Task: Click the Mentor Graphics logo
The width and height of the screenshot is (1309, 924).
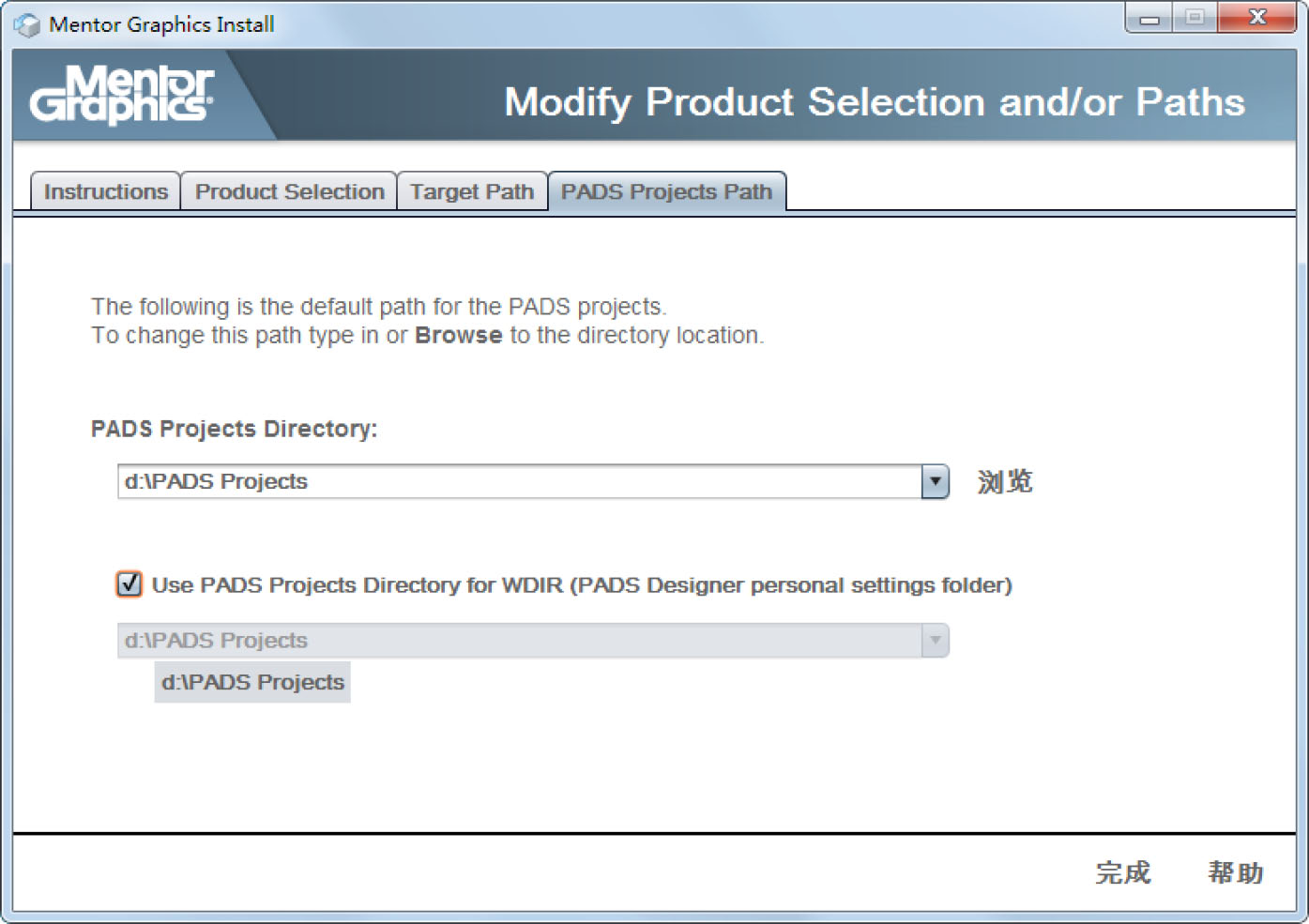Action: (122, 95)
